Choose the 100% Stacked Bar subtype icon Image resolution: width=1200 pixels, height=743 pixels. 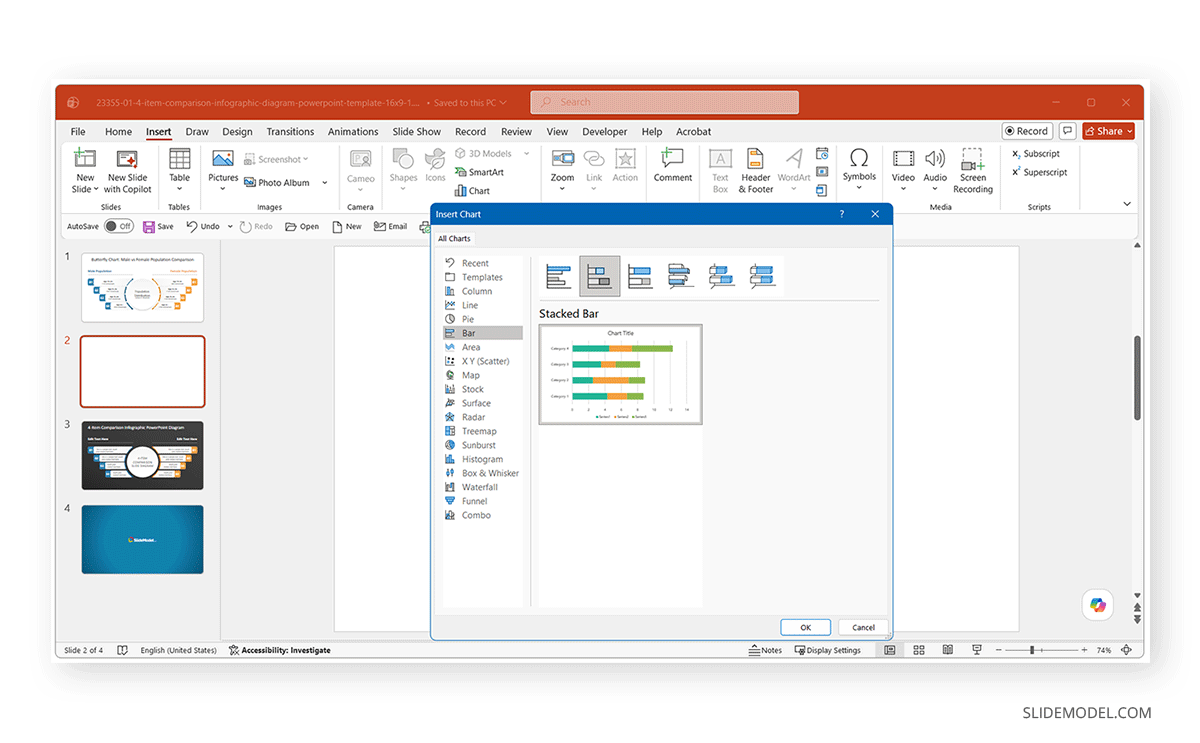[641, 275]
